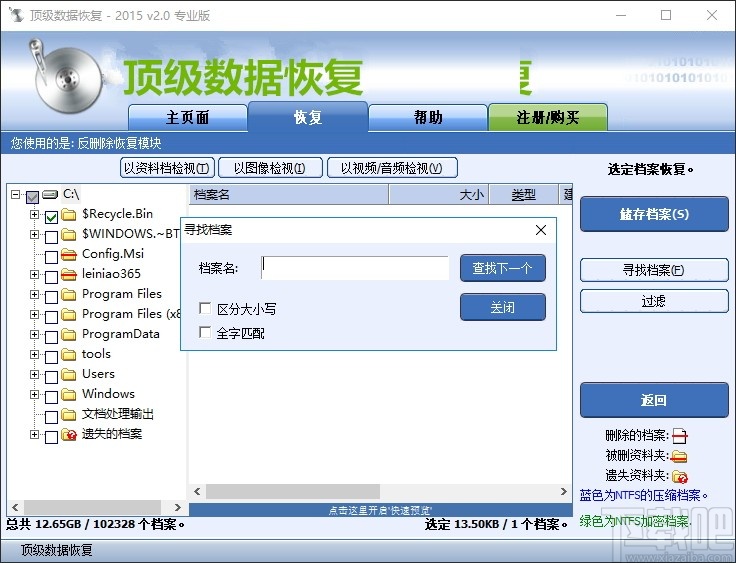Click the 删除的档案 legend icon
736x563 pixels.
[x=679, y=436]
